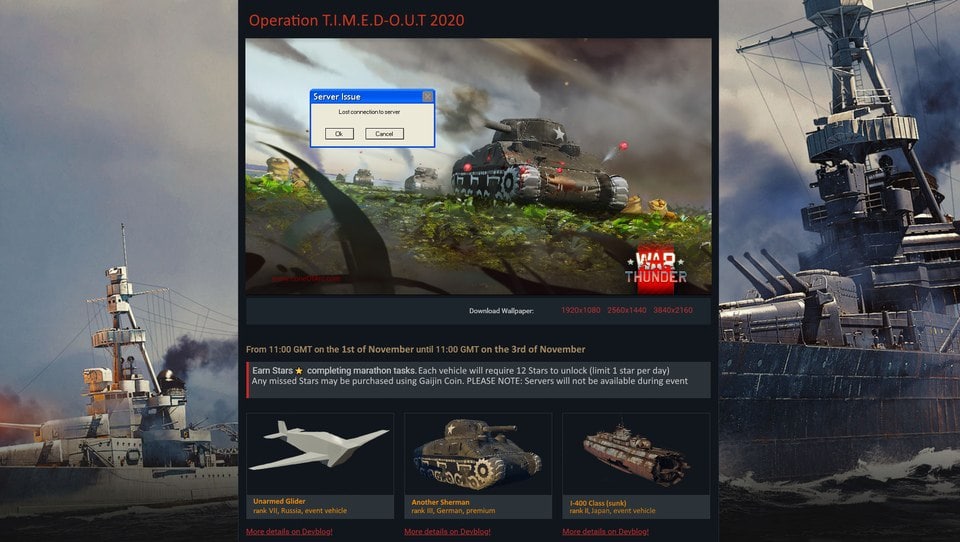960x542 pixels.
Task: Click the Operation T.I.M.E.D-O.U.T 2020 heading
Action: (356, 20)
